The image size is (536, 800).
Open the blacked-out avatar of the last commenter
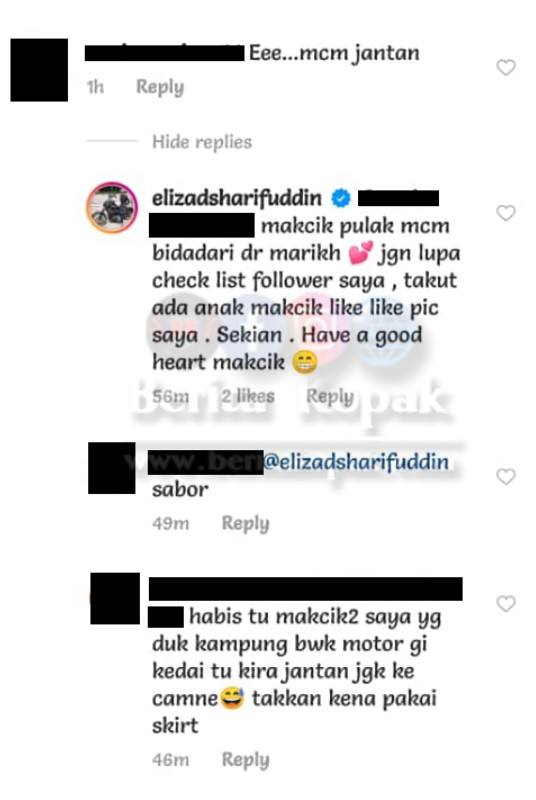(x=115, y=598)
